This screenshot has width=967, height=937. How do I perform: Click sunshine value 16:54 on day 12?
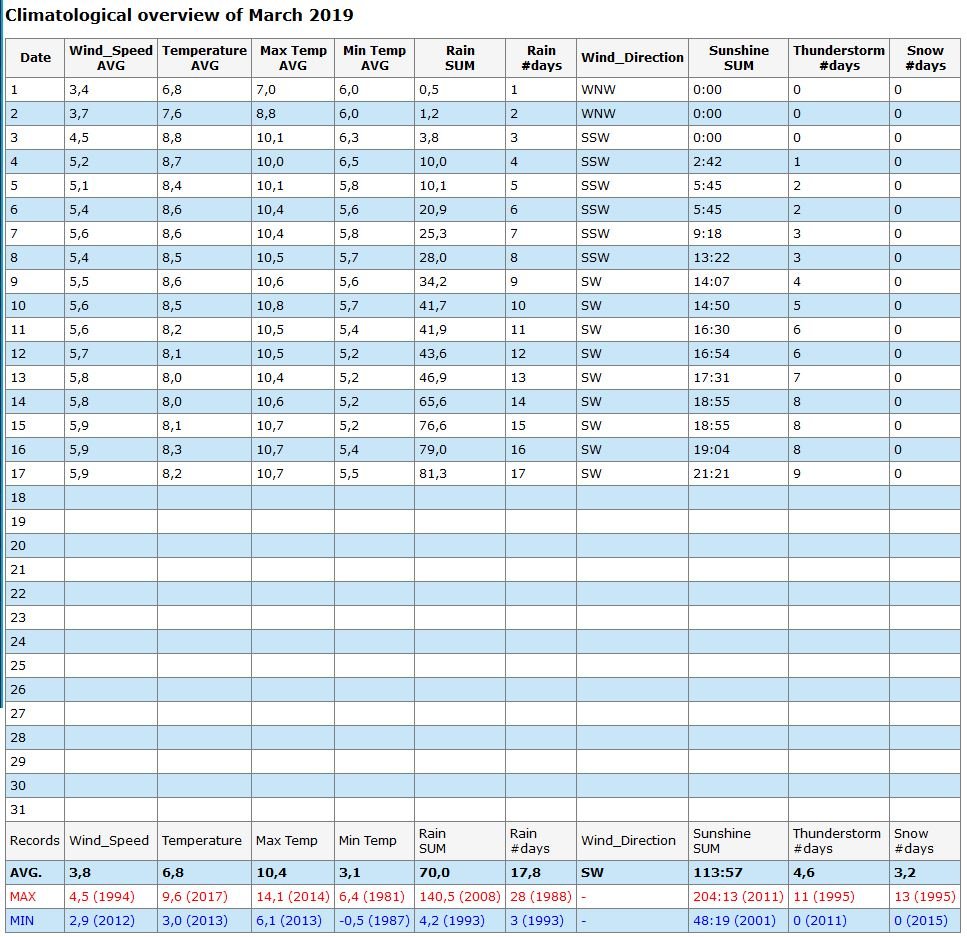(x=711, y=354)
